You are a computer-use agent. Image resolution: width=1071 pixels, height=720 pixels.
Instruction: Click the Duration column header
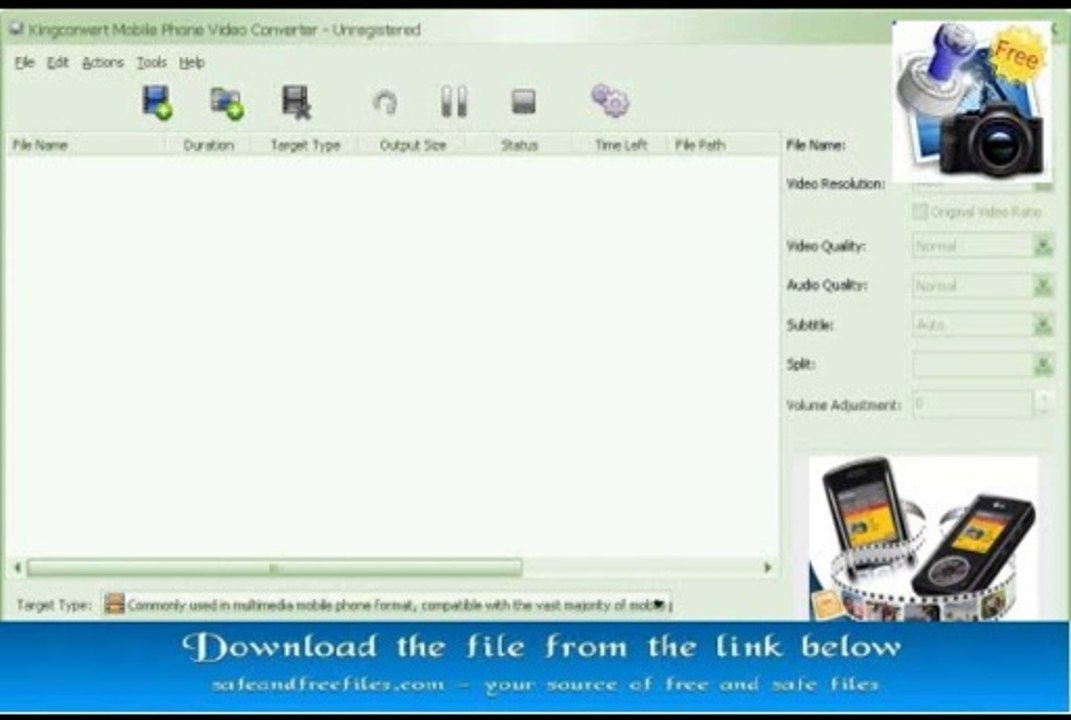[x=208, y=145]
